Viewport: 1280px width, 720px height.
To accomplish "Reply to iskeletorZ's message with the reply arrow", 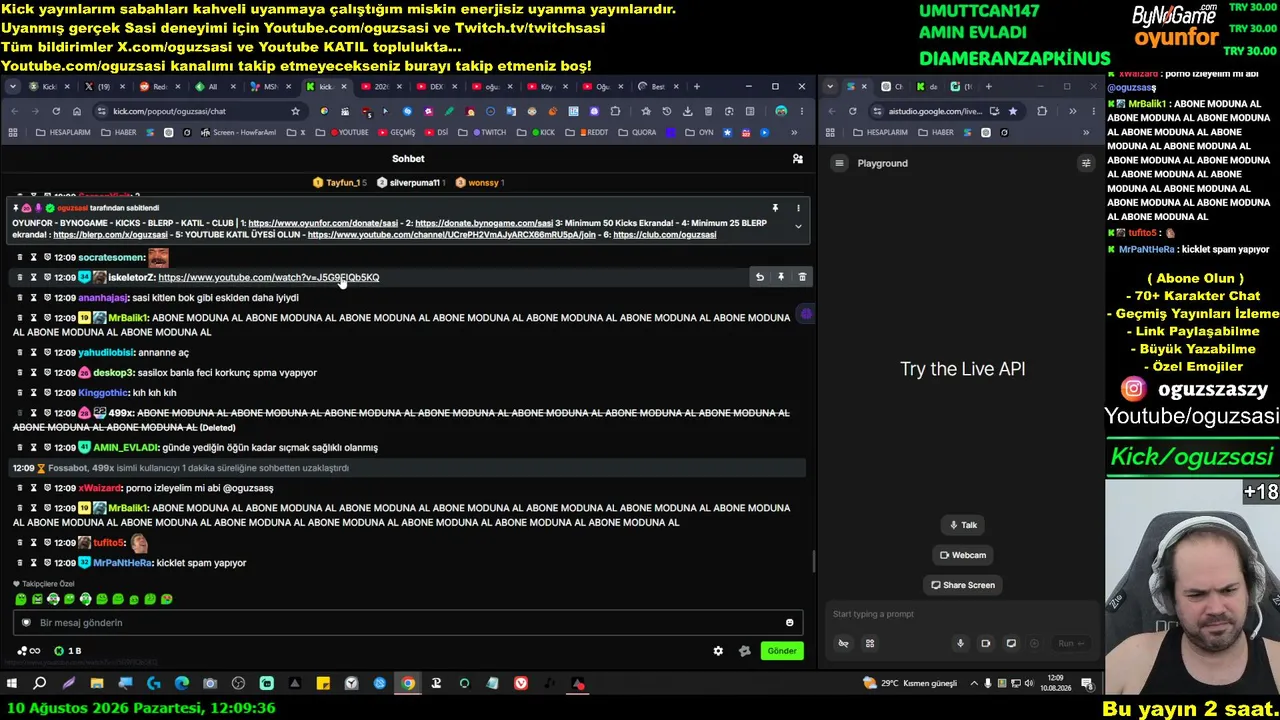I will [760, 277].
